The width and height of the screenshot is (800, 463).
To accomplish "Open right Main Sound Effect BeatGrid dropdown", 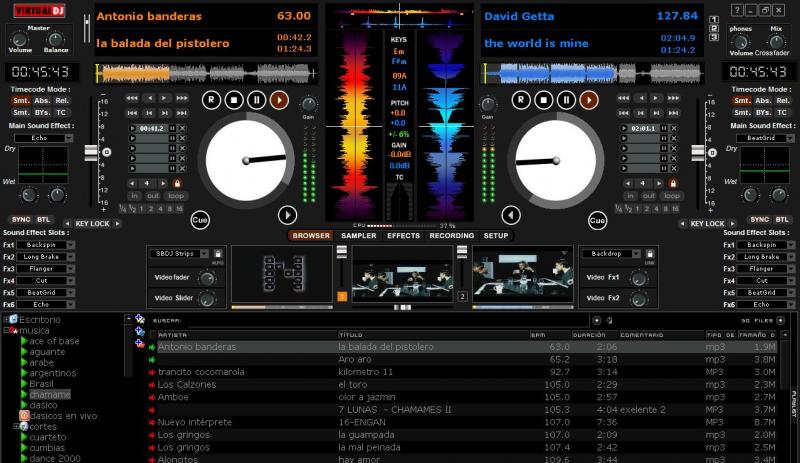I will [x=790, y=138].
